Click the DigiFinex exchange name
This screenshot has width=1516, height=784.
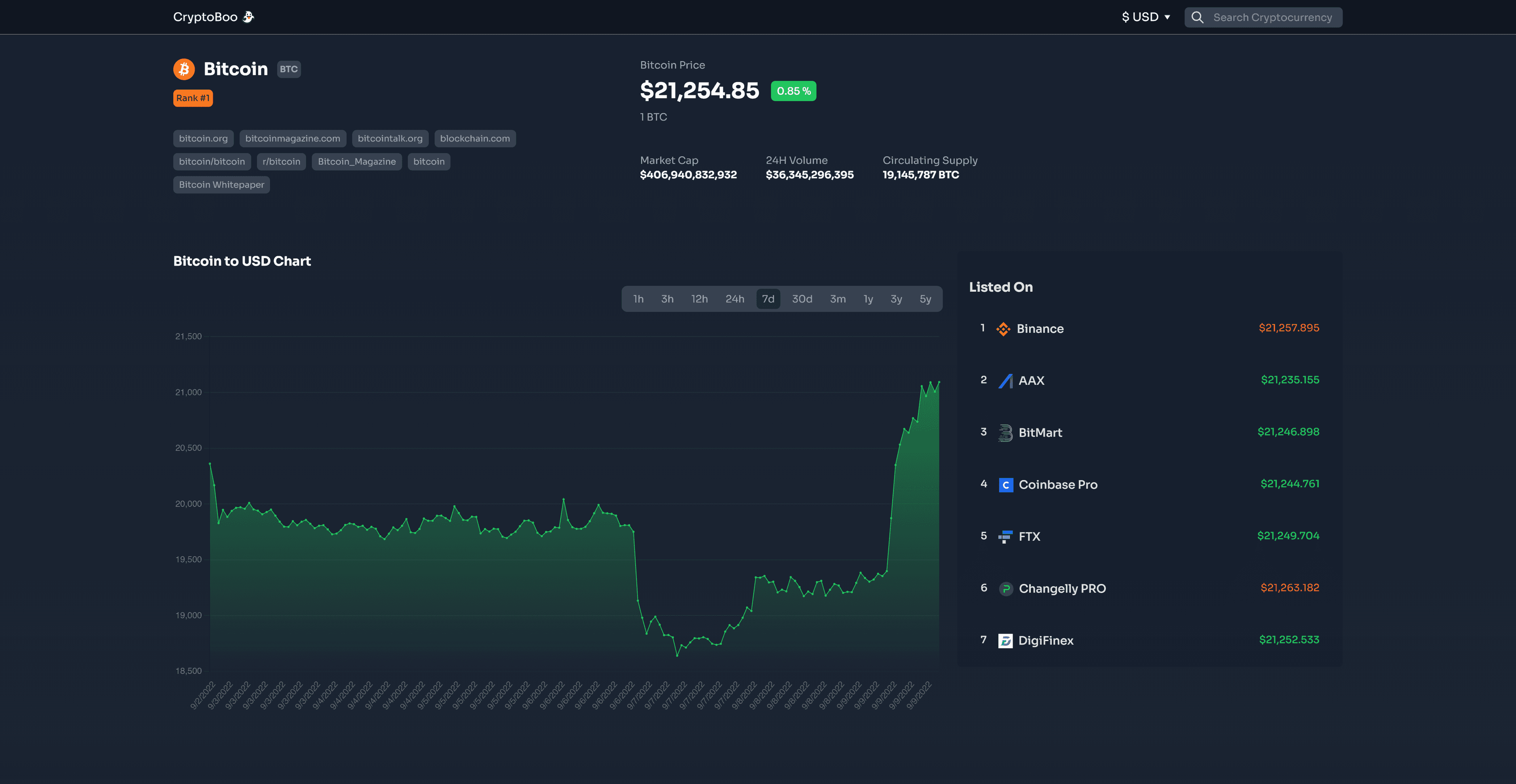coord(1046,640)
